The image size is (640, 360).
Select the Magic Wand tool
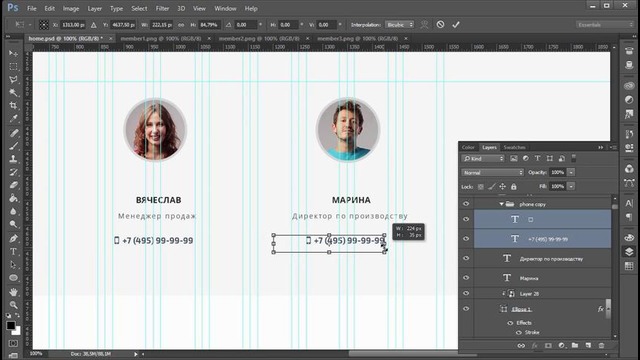click(13, 93)
